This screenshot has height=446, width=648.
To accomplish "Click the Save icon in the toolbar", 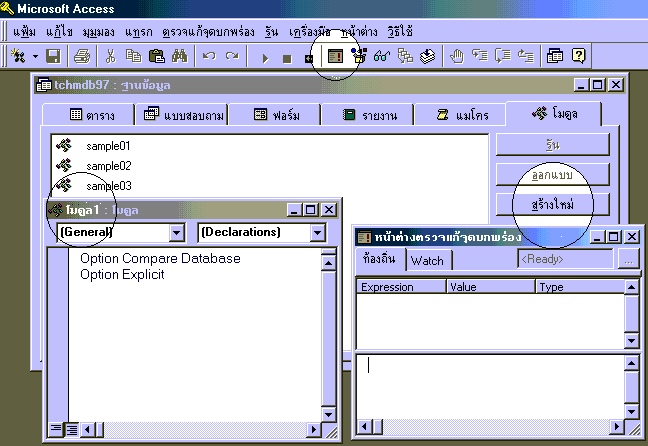I will [54, 57].
